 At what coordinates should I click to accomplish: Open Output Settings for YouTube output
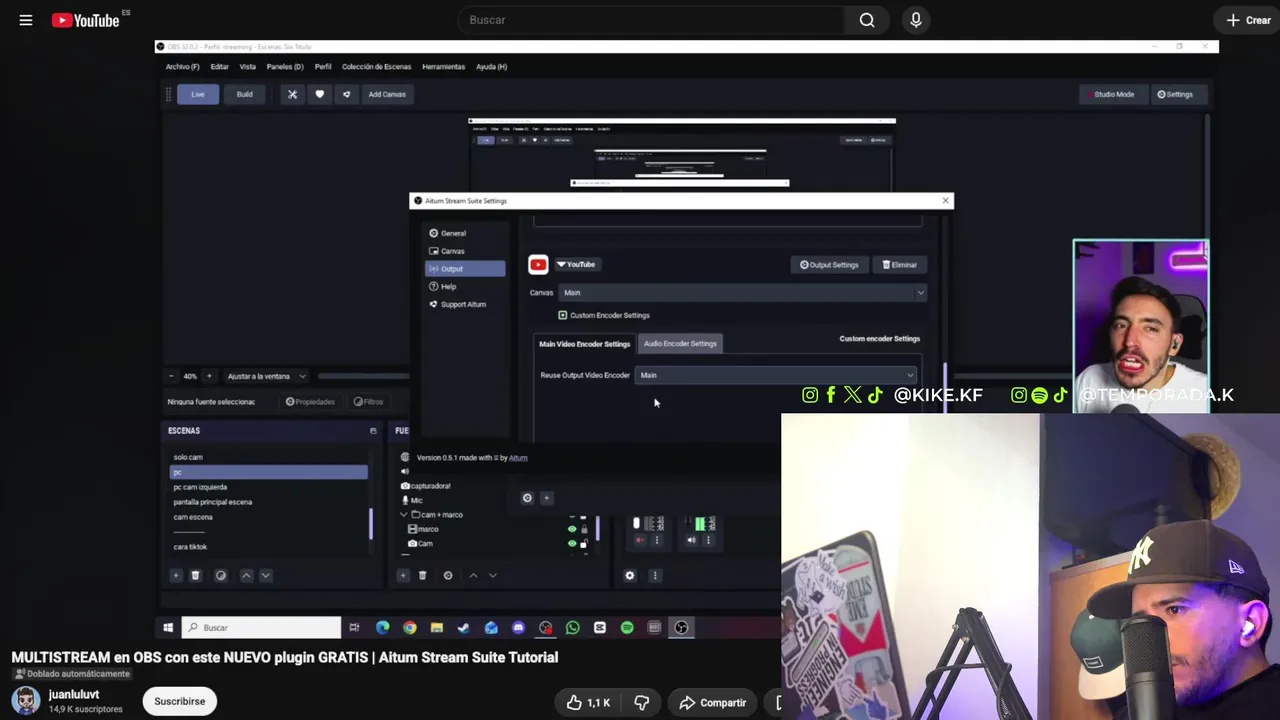point(829,265)
